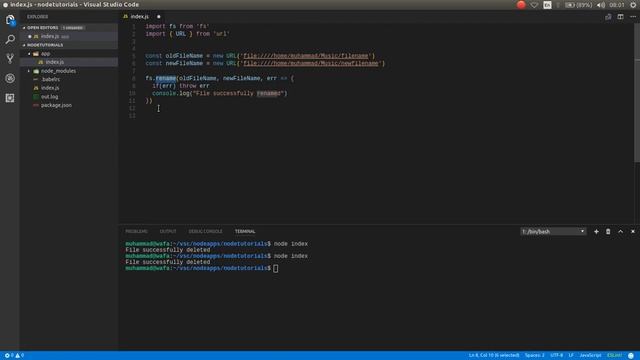Click the oldFileName file URL link
The height and width of the screenshot is (360, 640).
click(306, 56)
